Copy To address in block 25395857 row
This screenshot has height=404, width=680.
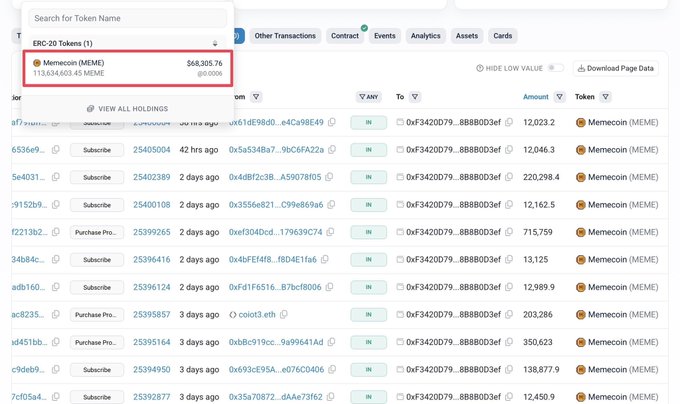coord(509,314)
